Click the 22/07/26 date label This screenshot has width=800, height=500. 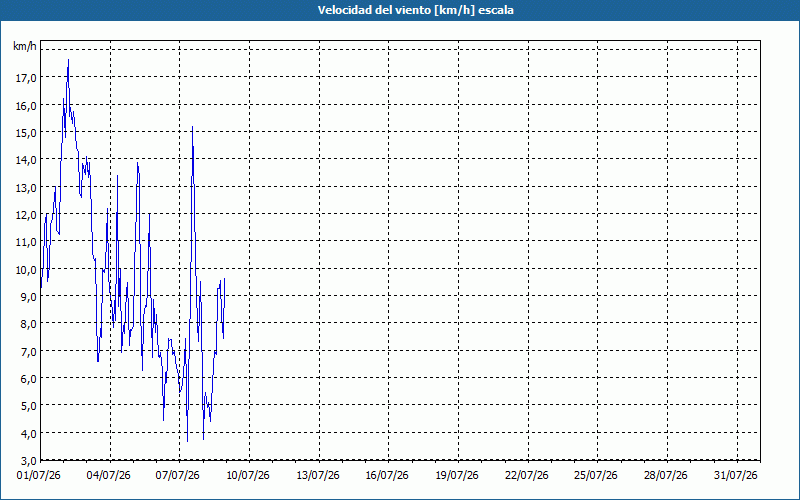point(527,476)
